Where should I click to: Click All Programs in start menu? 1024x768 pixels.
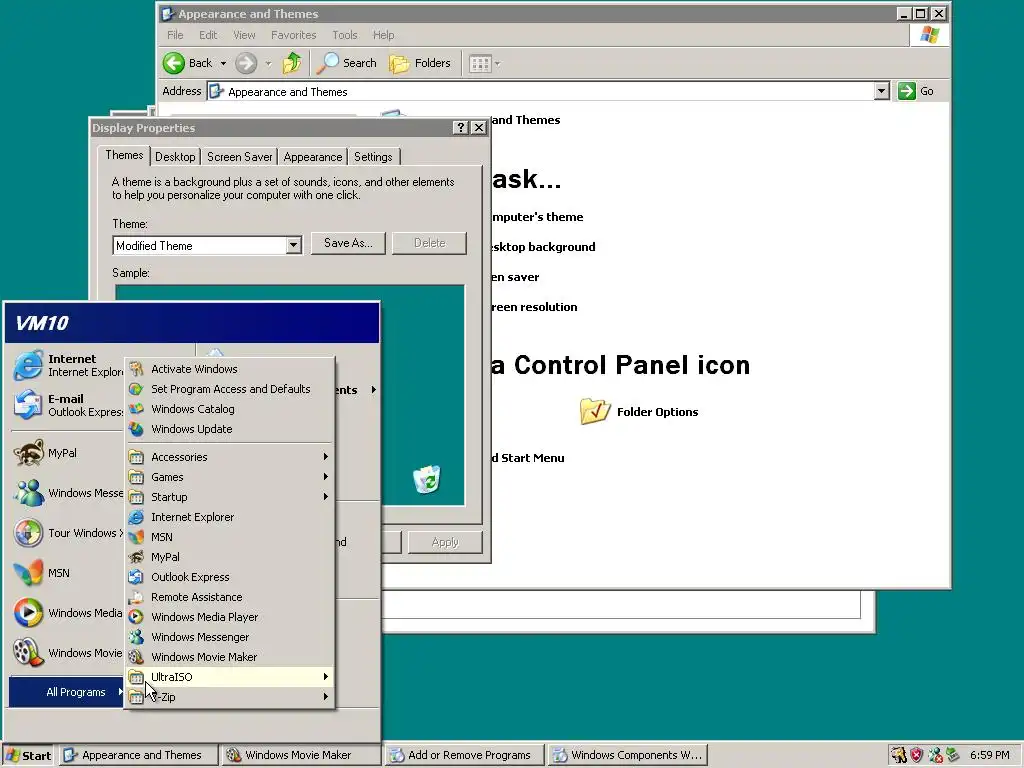click(67, 692)
